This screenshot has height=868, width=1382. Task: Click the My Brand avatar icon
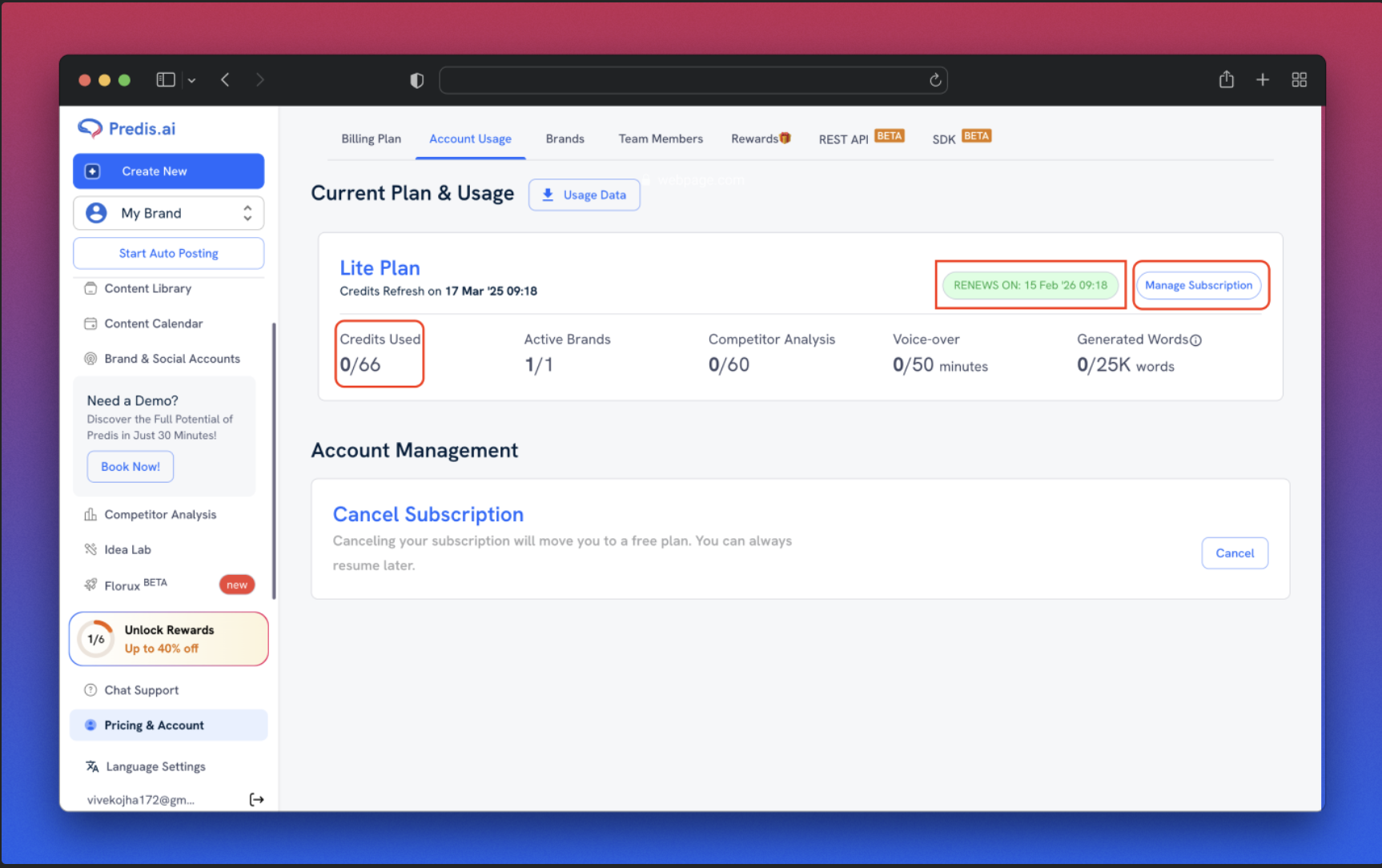point(96,213)
